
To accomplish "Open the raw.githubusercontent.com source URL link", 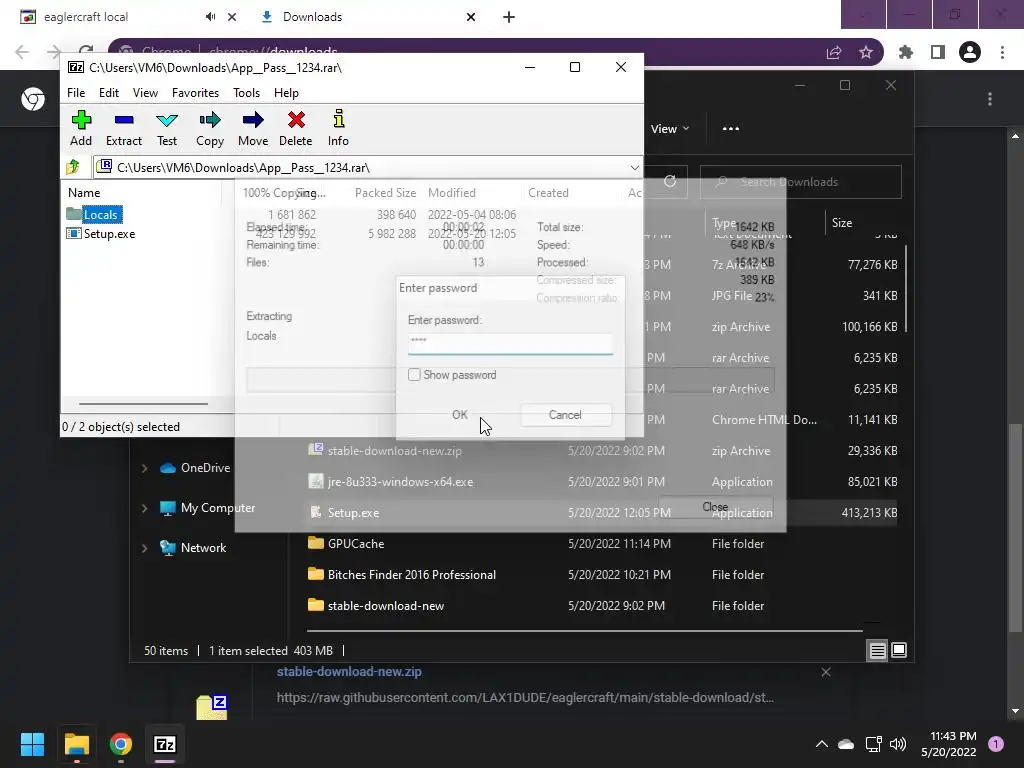I will click(x=525, y=697).
